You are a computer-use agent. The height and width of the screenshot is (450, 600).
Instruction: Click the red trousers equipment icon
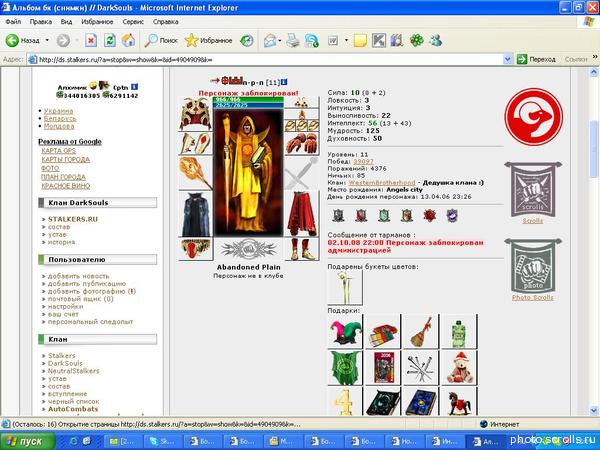[x=302, y=214]
